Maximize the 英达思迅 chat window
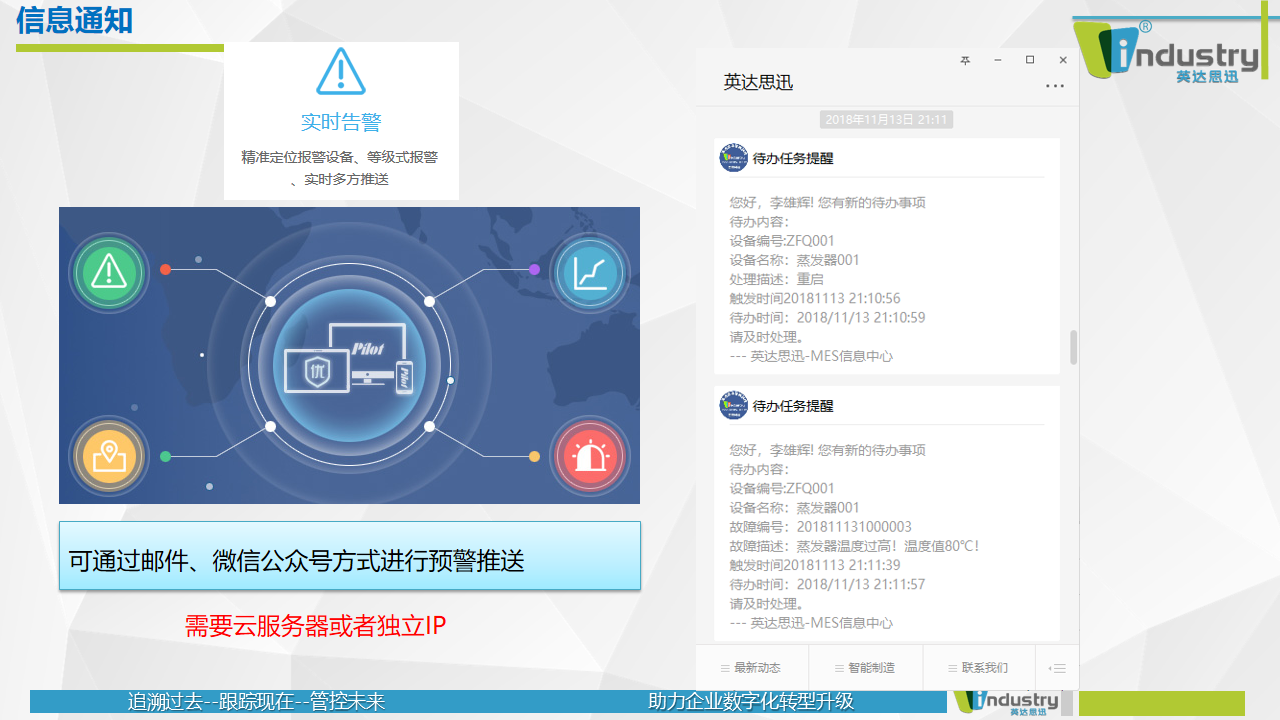The height and width of the screenshot is (720, 1280). tap(1030, 61)
